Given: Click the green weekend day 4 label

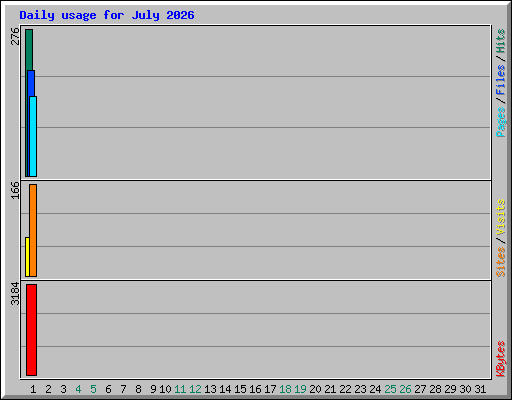Looking at the screenshot, I should 78,389.
